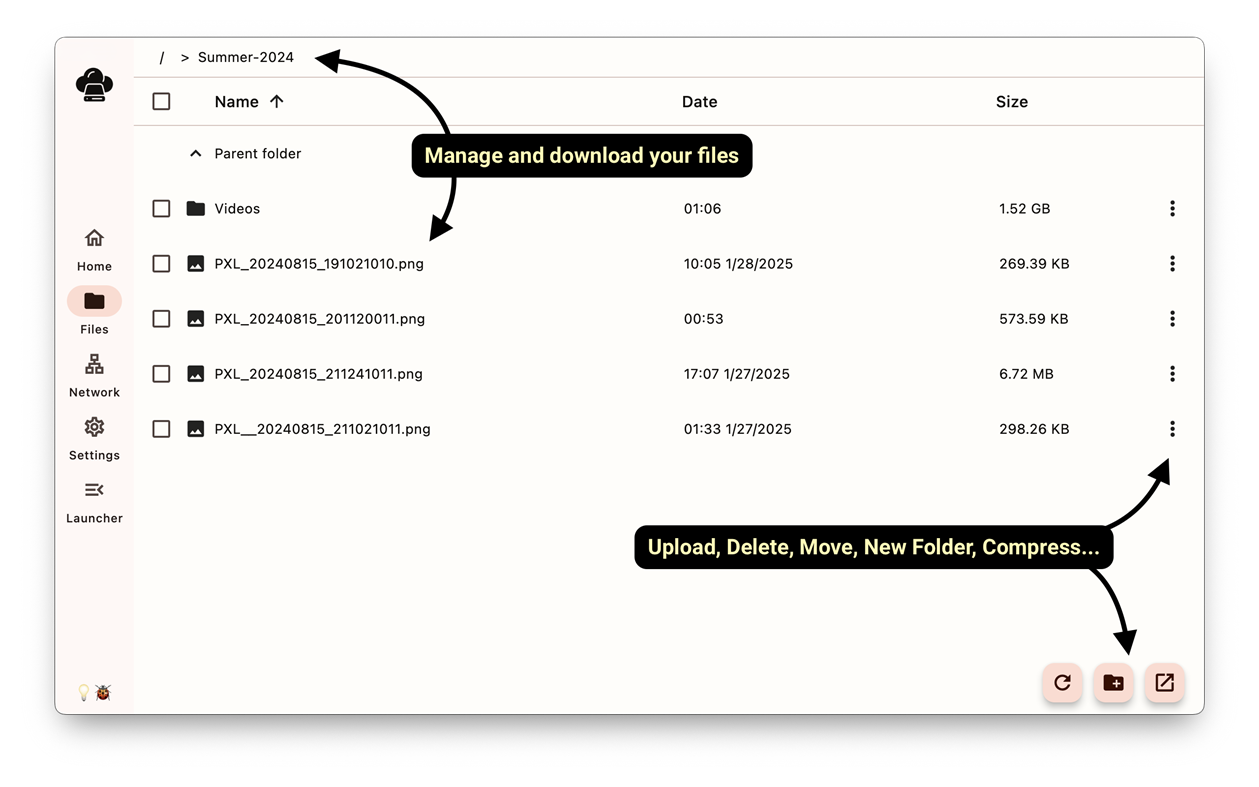
Task: Open the Launcher from the sidebar
Action: pos(94,501)
